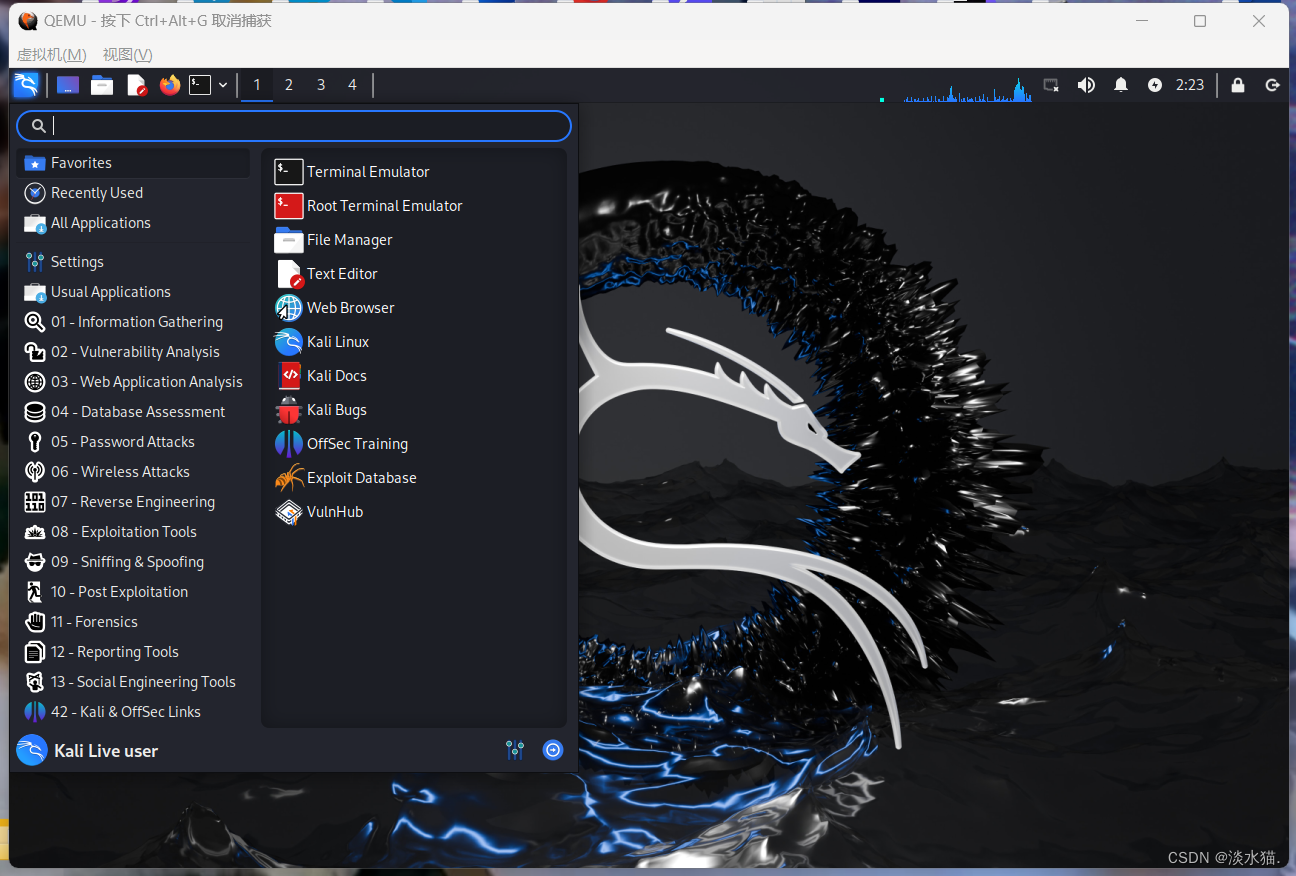This screenshot has height=876, width=1296.
Task: Open 05 - Password Attacks category
Action: coord(133,442)
